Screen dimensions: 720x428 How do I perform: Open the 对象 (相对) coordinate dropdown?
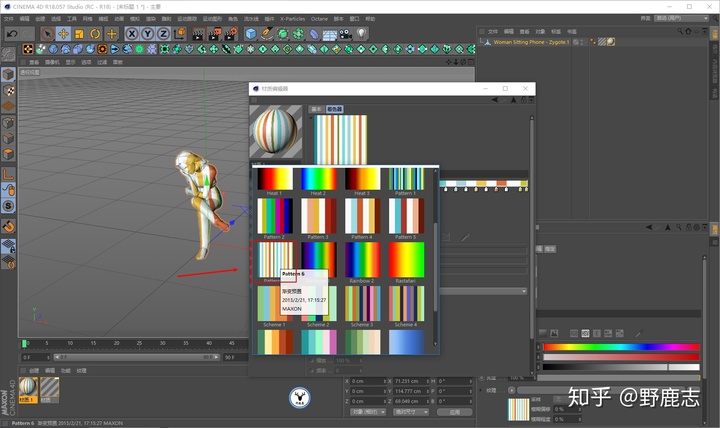369,412
